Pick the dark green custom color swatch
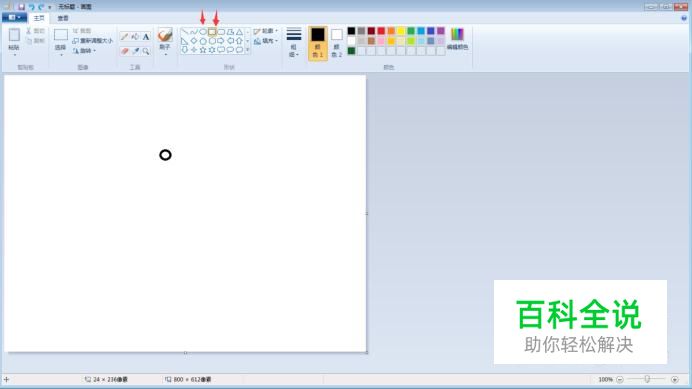692x389 pixels. coord(351,51)
